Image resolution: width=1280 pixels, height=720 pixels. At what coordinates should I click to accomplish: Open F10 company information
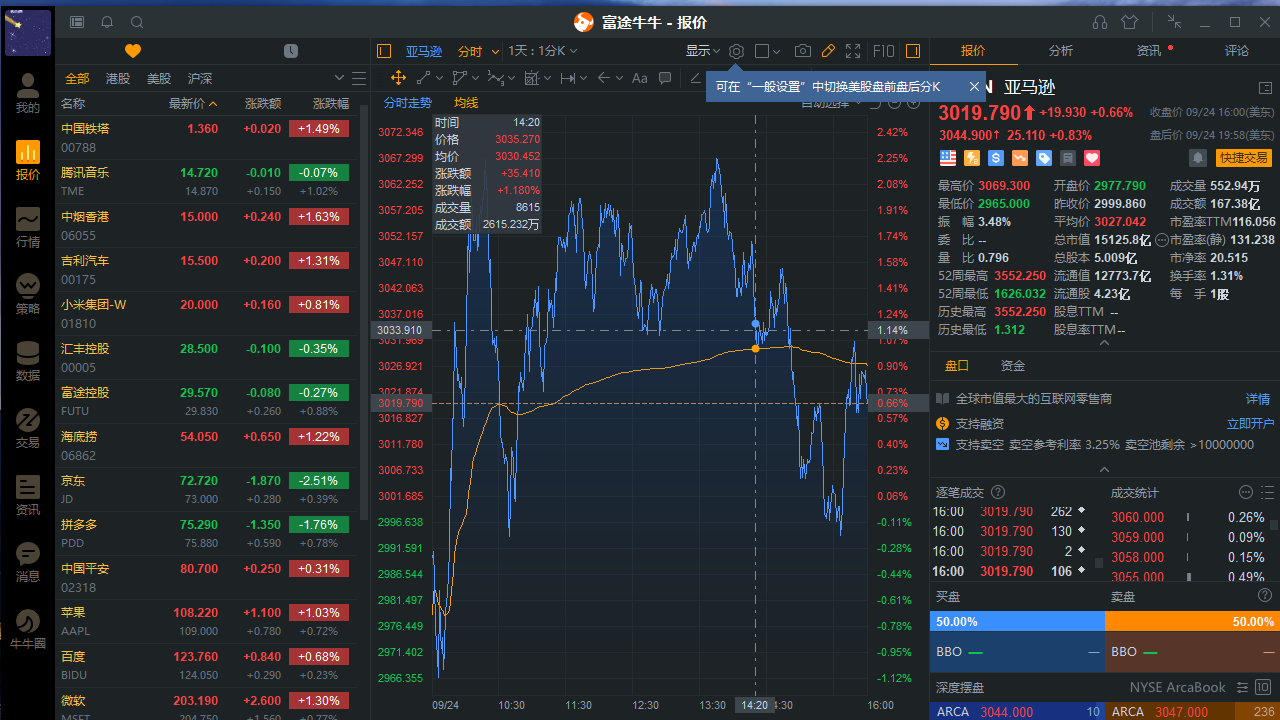click(x=883, y=51)
